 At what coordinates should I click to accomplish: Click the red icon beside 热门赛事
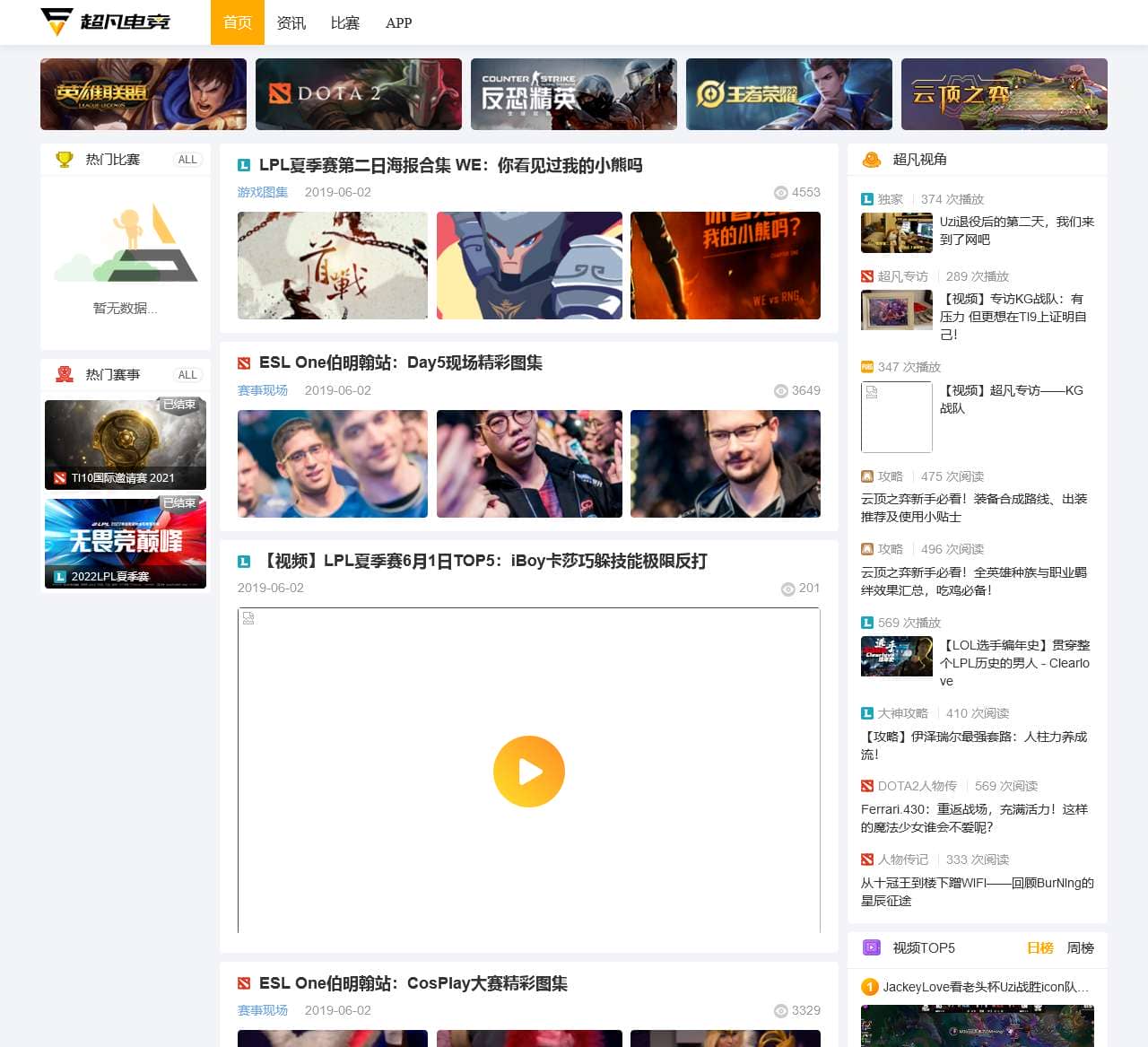[x=65, y=375]
